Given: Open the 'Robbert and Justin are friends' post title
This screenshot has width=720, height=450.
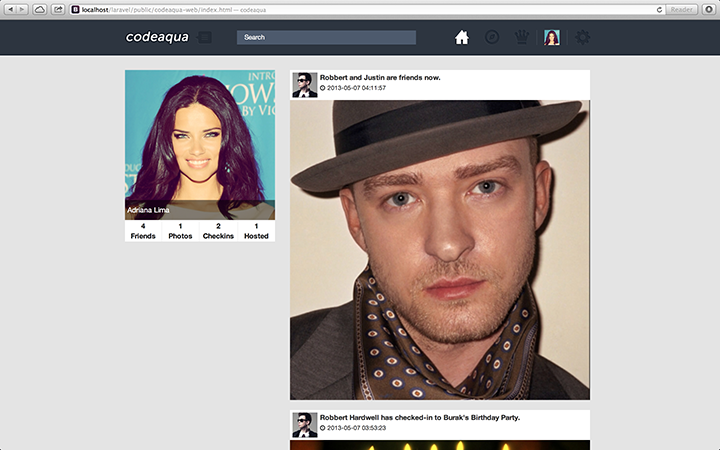Looking at the screenshot, I should pyautogui.click(x=380, y=77).
